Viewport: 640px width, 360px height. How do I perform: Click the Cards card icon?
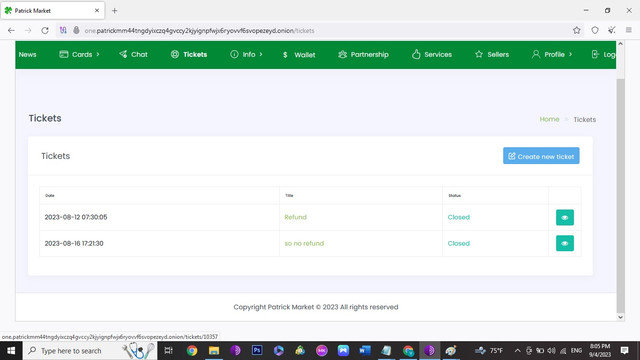(64, 54)
